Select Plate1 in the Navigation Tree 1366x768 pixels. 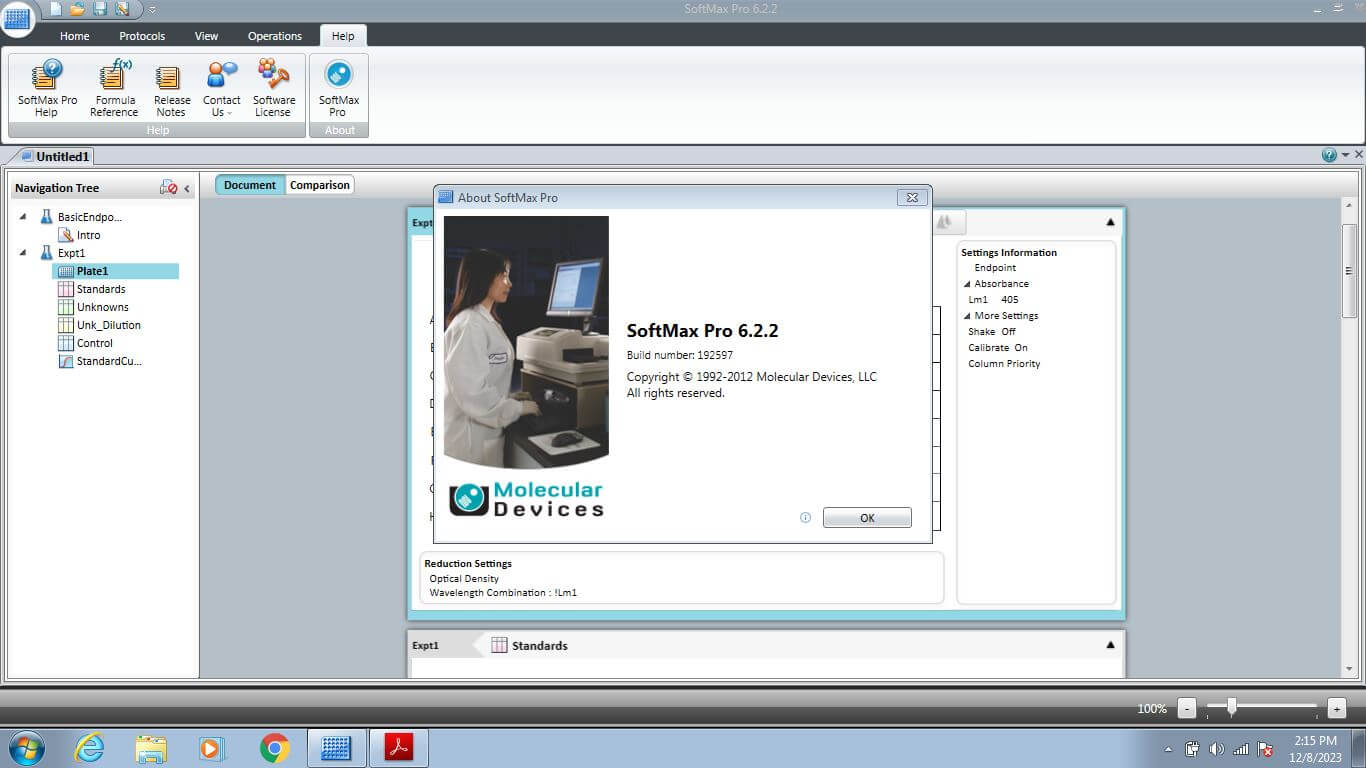(115, 271)
